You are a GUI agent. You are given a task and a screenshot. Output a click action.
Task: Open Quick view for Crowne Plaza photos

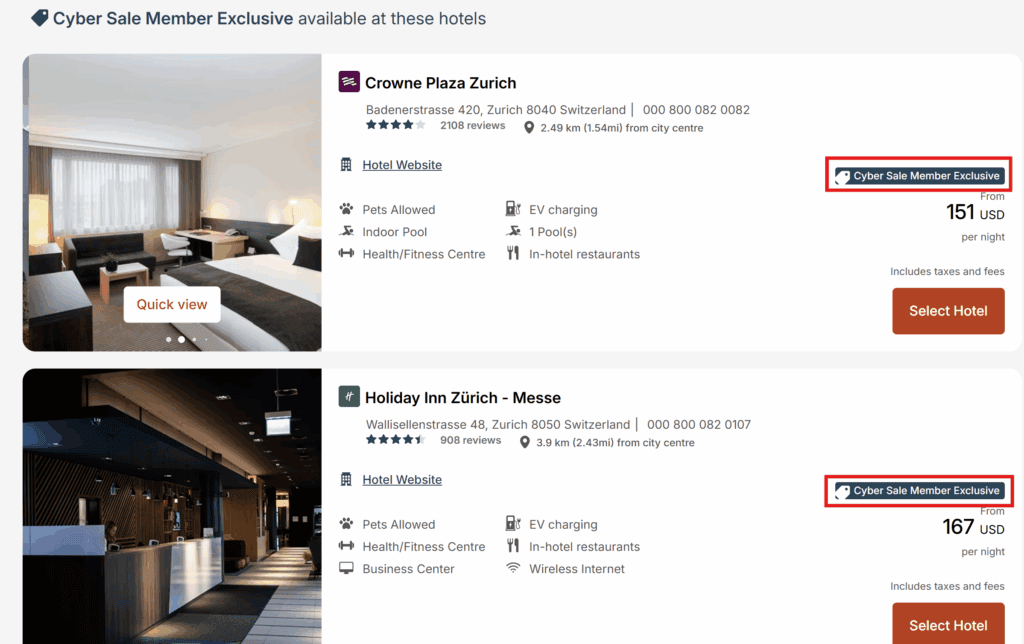pos(171,304)
